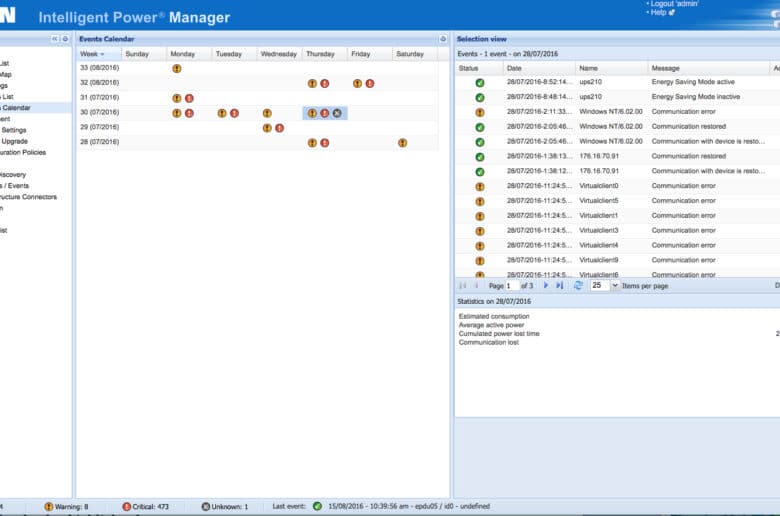Image resolution: width=780 pixels, height=516 pixels.
Task: Select the warning icon on Friday of week 32
Action: coord(357,84)
